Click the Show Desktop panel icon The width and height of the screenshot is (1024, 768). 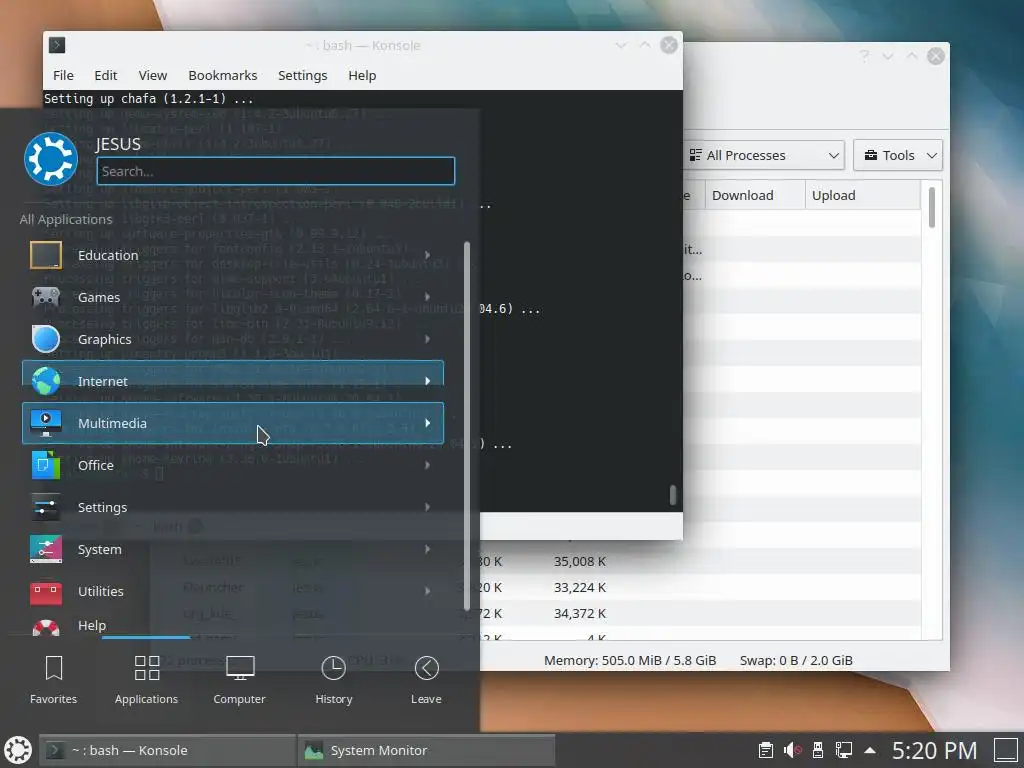1006,750
